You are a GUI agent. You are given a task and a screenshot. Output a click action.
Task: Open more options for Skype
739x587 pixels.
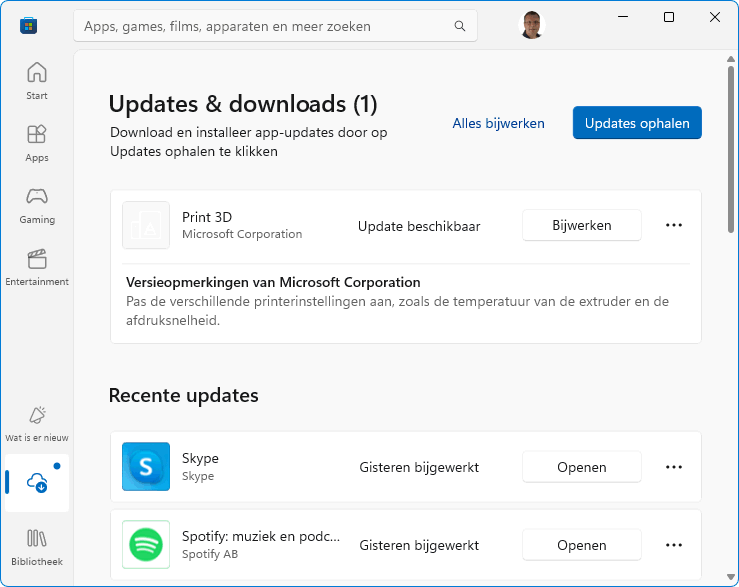click(x=674, y=467)
